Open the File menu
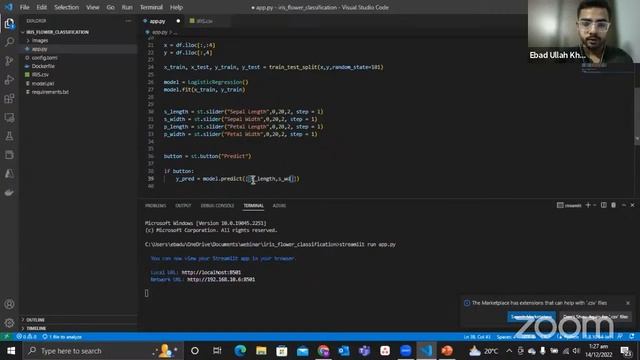 (x=24, y=7)
